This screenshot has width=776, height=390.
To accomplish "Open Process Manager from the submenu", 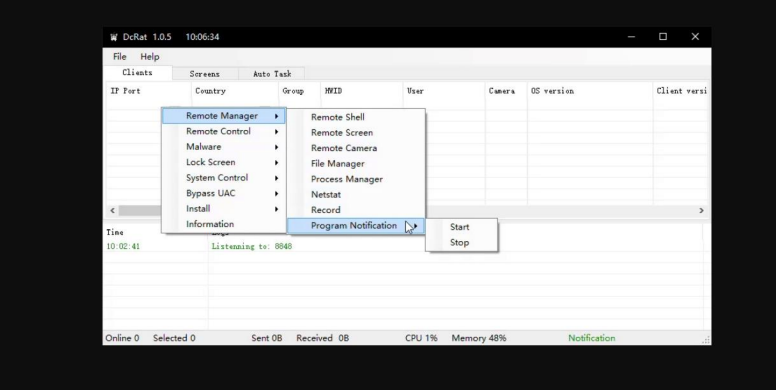I will (x=356, y=179).
